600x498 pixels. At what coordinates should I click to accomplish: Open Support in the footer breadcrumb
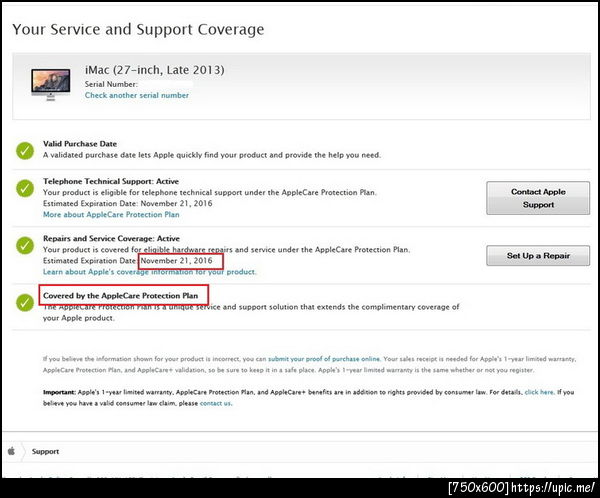(x=45, y=451)
